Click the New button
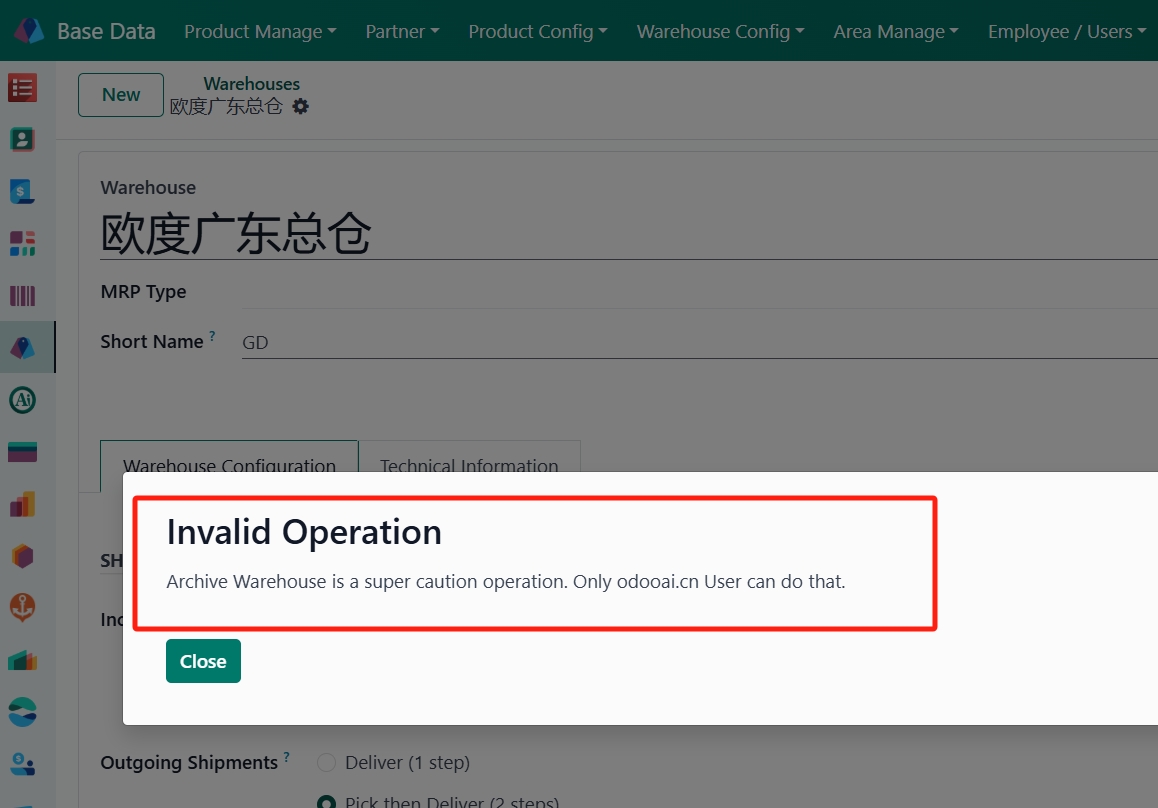 (x=121, y=95)
